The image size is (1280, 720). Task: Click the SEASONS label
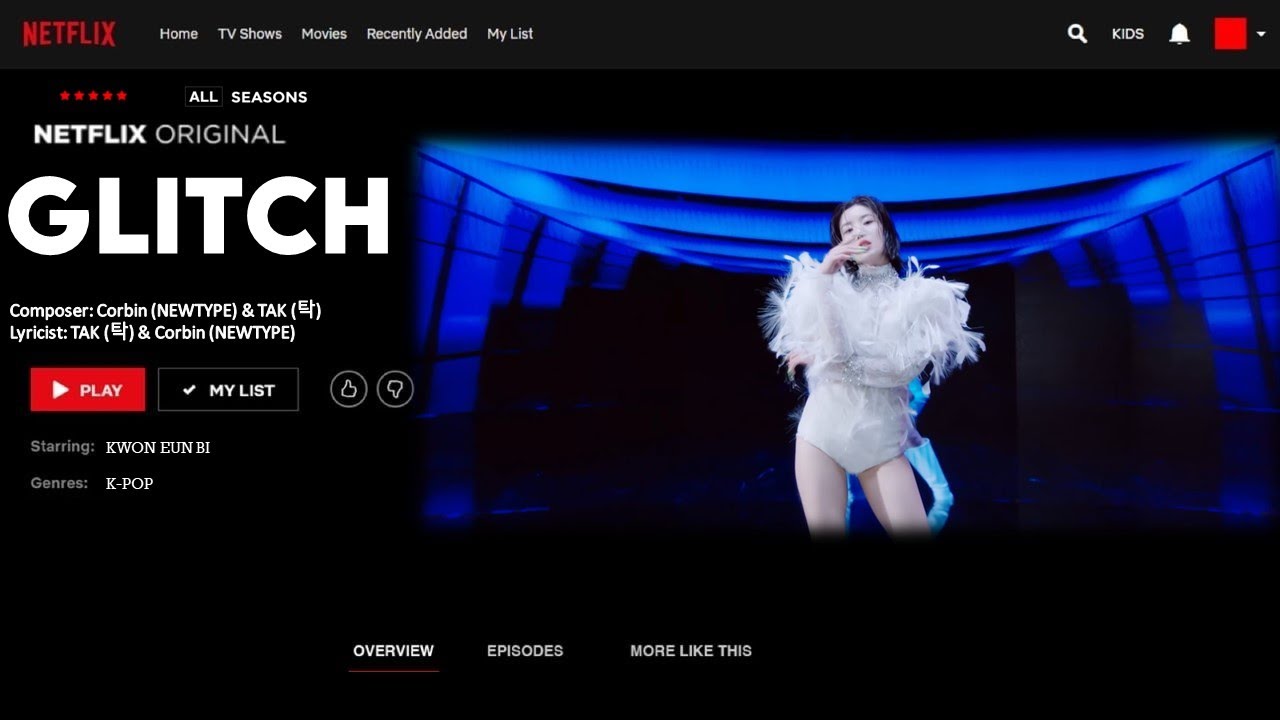click(x=269, y=97)
